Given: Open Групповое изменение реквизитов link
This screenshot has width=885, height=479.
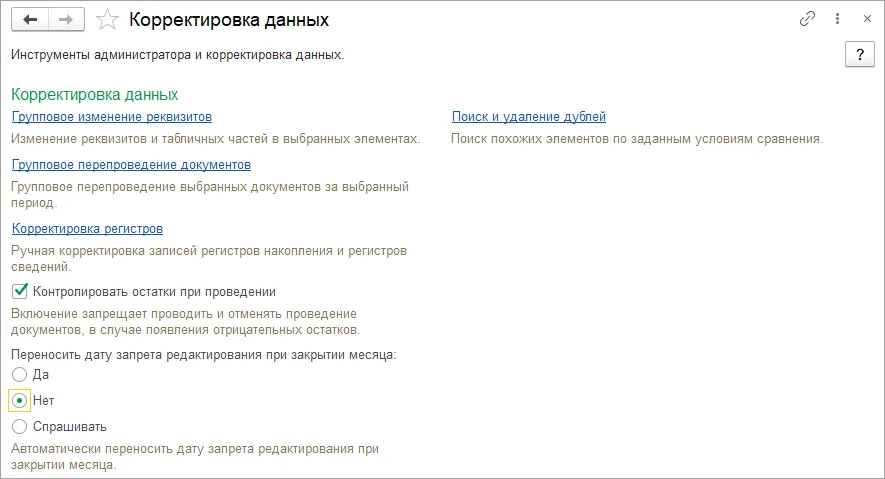Looking at the screenshot, I should 112,117.
